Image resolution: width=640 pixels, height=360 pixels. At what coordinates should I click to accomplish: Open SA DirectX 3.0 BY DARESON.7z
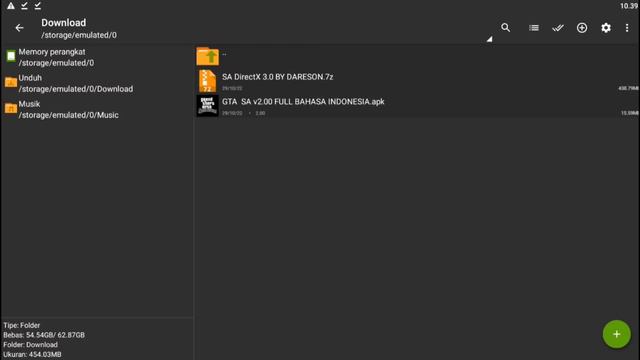click(x=417, y=81)
